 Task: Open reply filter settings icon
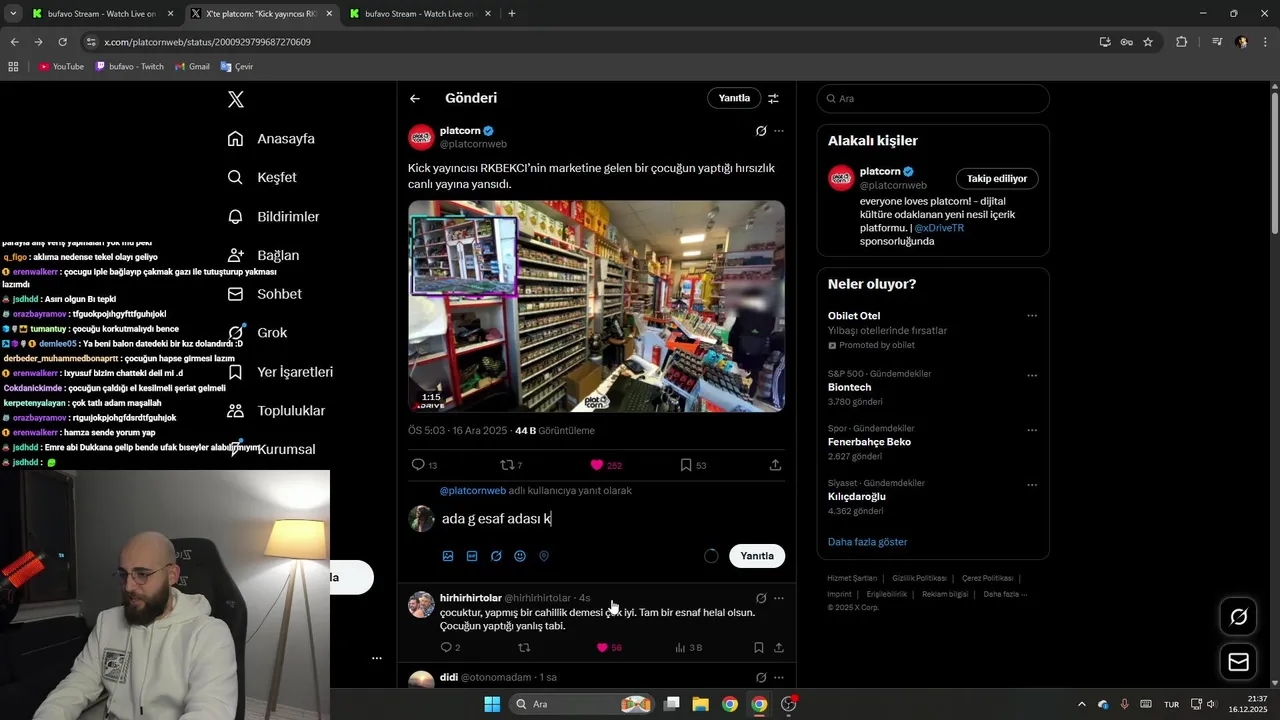[x=773, y=98]
